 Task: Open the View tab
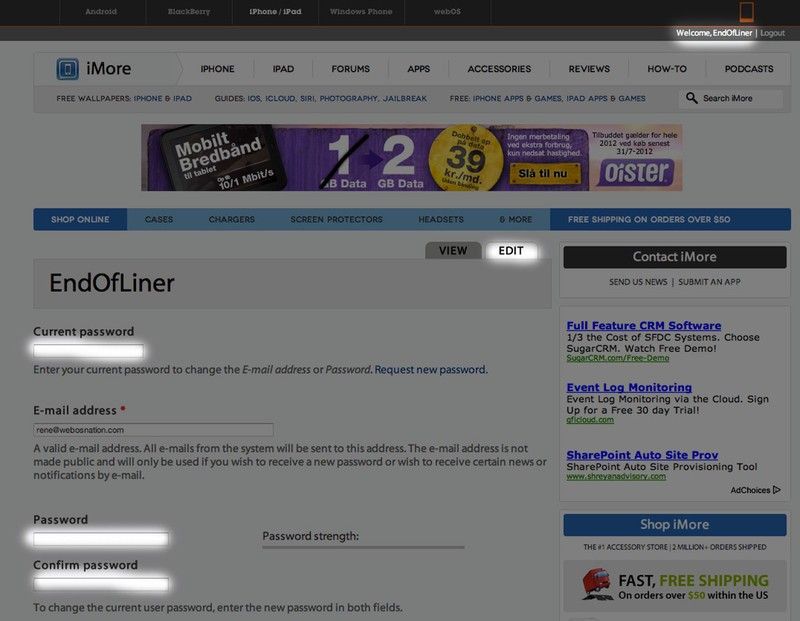tap(453, 250)
